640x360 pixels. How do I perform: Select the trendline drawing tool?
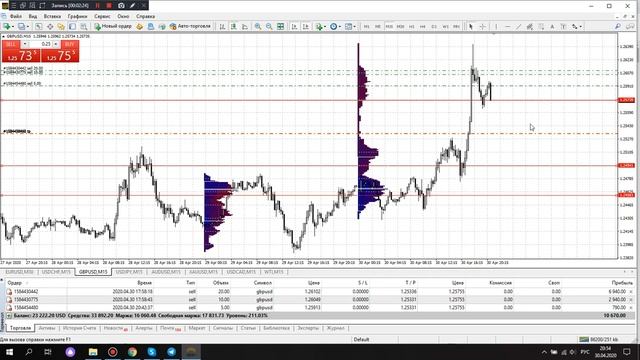pyautogui.click(x=518, y=26)
